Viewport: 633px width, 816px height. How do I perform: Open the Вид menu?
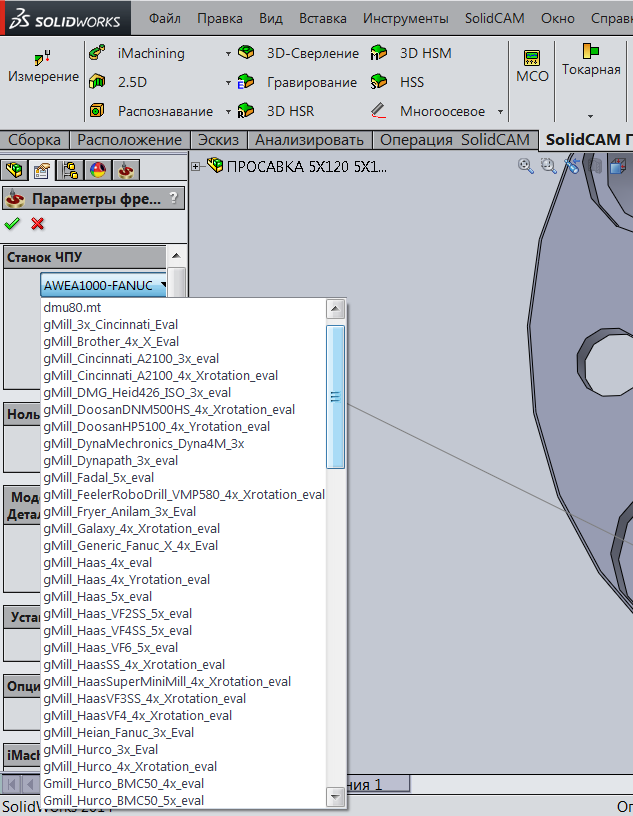(x=271, y=18)
